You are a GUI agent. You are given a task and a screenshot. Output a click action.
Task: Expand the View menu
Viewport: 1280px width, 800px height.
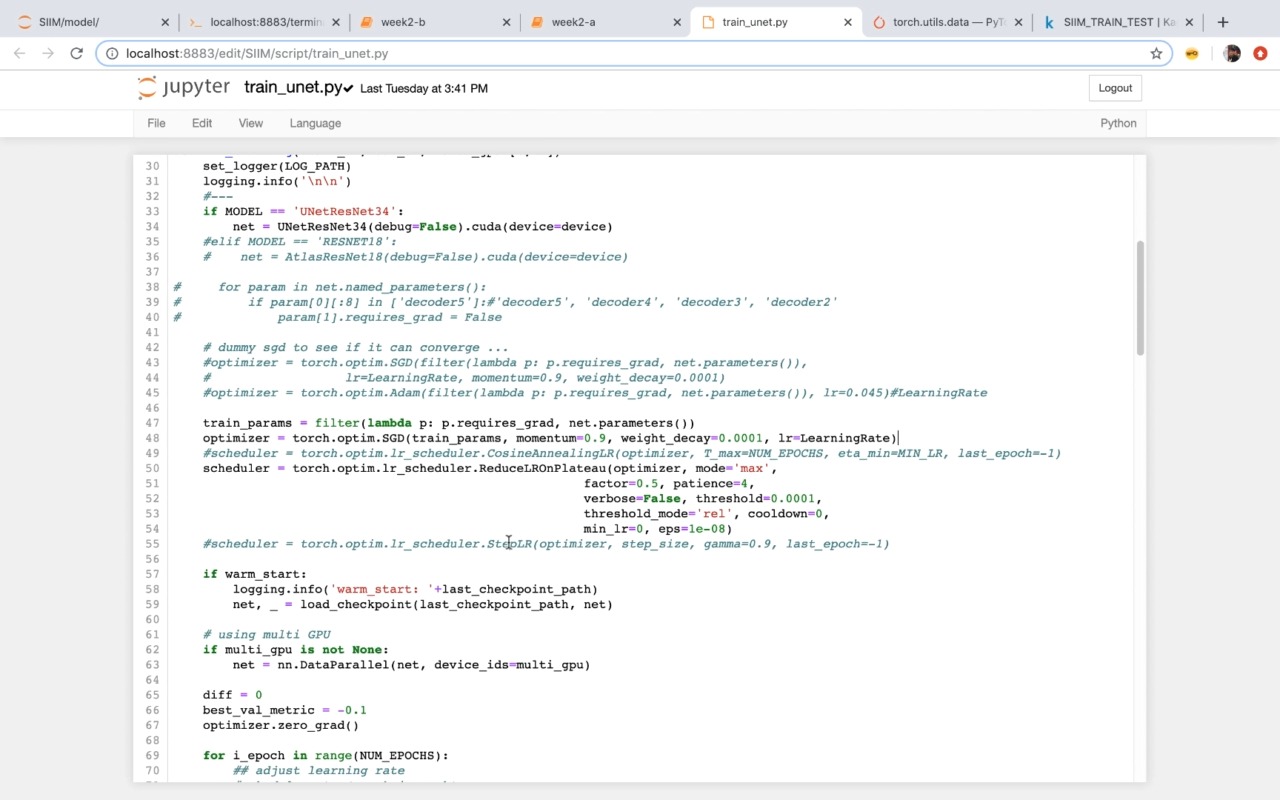250,123
